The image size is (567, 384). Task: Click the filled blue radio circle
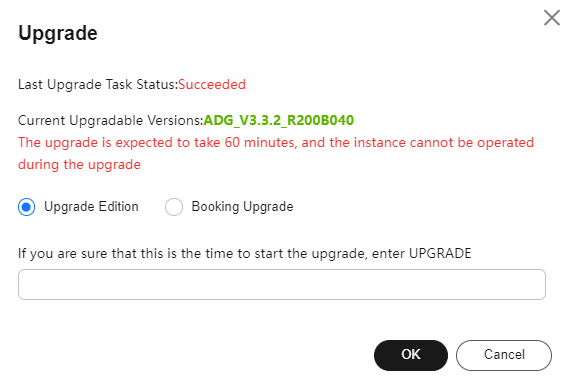tap(26, 207)
